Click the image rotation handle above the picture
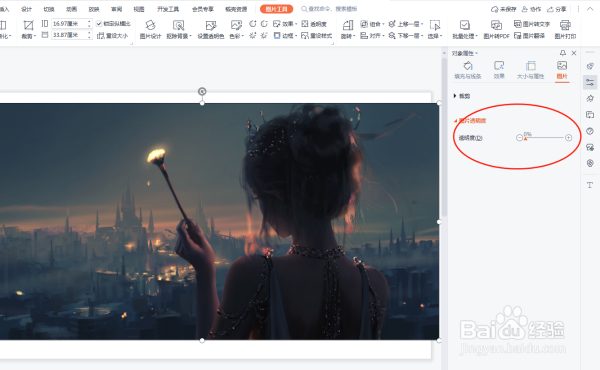The width and height of the screenshot is (600, 370). pos(202,91)
